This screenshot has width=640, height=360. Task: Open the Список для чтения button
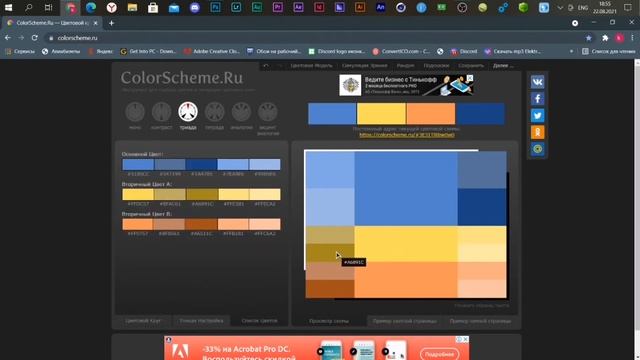[x=609, y=51]
